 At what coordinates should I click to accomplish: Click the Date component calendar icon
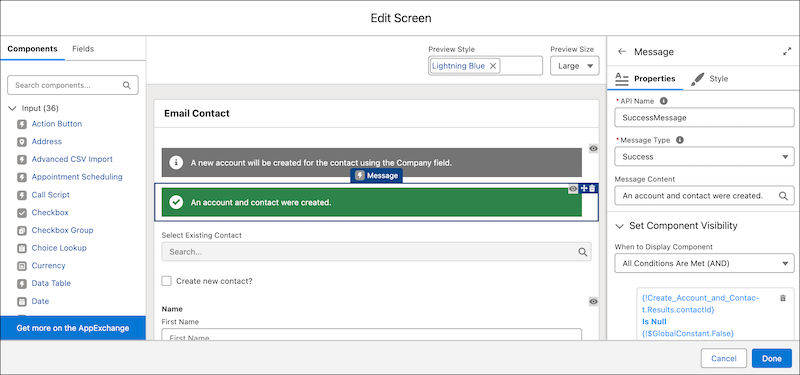(21, 302)
